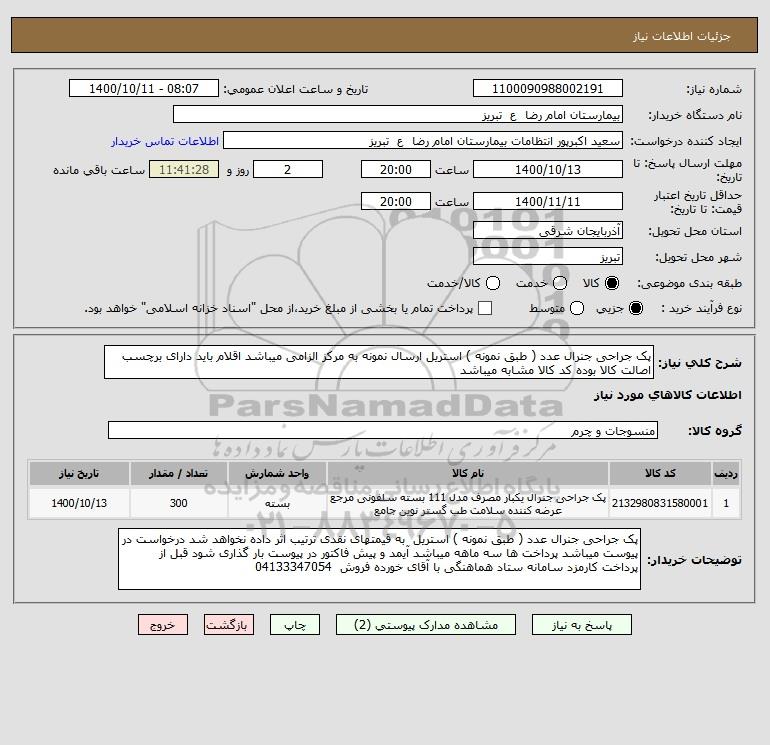The height and width of the screenshot is (745, 770).
Task: Click quantity cell showing 300
Action: tap(179, 503)
